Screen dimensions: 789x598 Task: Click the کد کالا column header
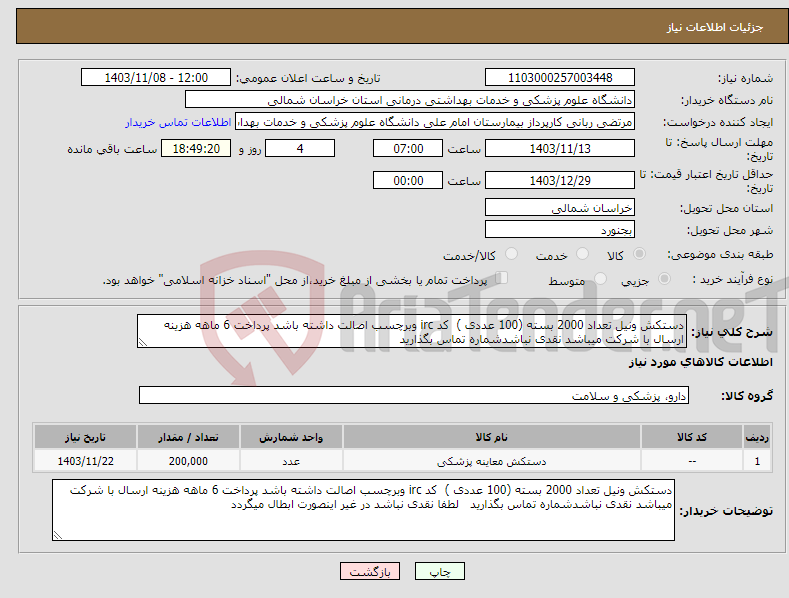(x=692, y=437)
